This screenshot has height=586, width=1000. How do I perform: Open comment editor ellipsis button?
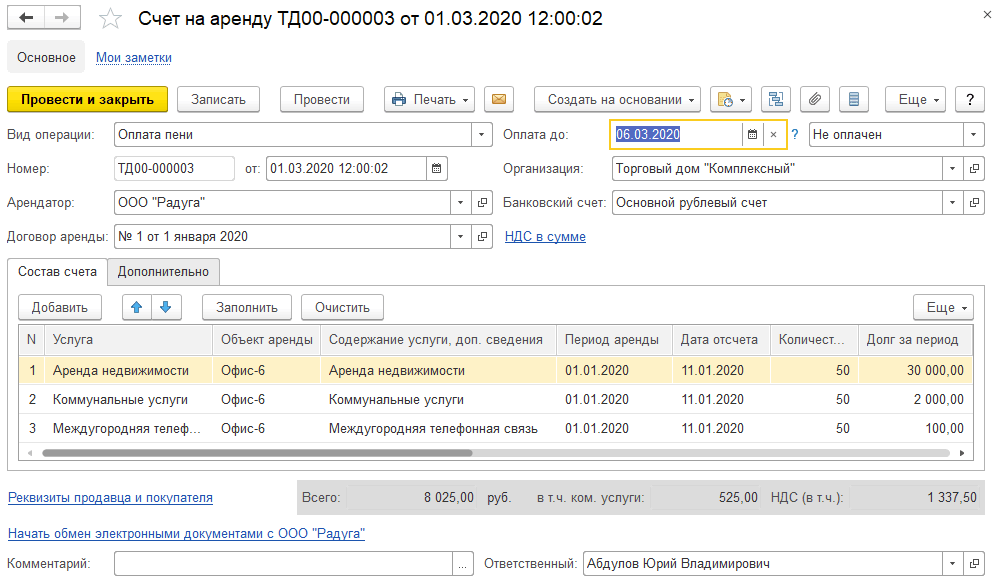(x=462, y=564)
